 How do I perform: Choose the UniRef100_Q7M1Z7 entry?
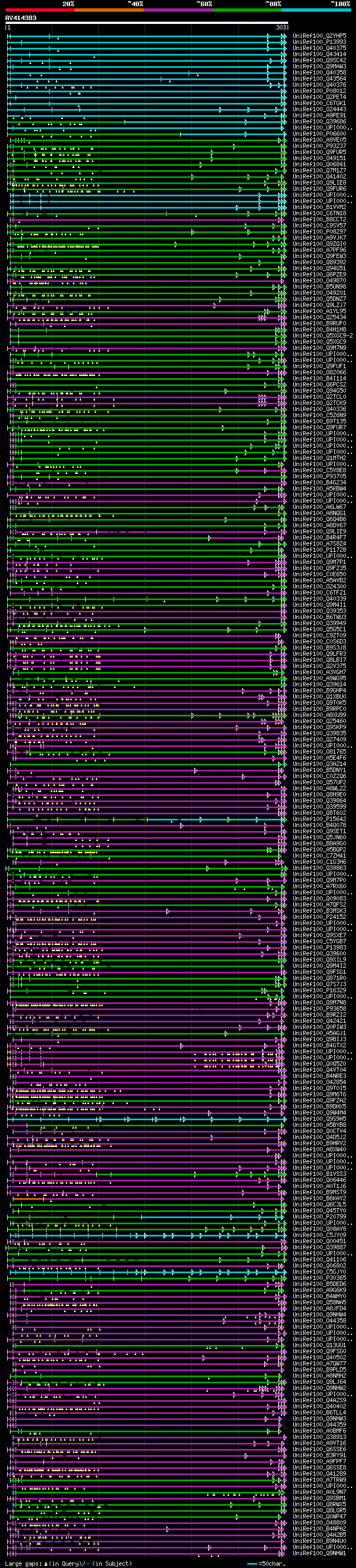pos(319,170)
